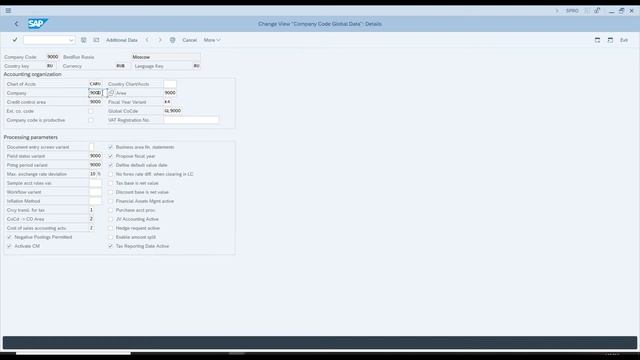Image resolution: width=640 pixels, height=360 pixels.
Task: Enable Discount base is net value
Action: coord(111,192)
